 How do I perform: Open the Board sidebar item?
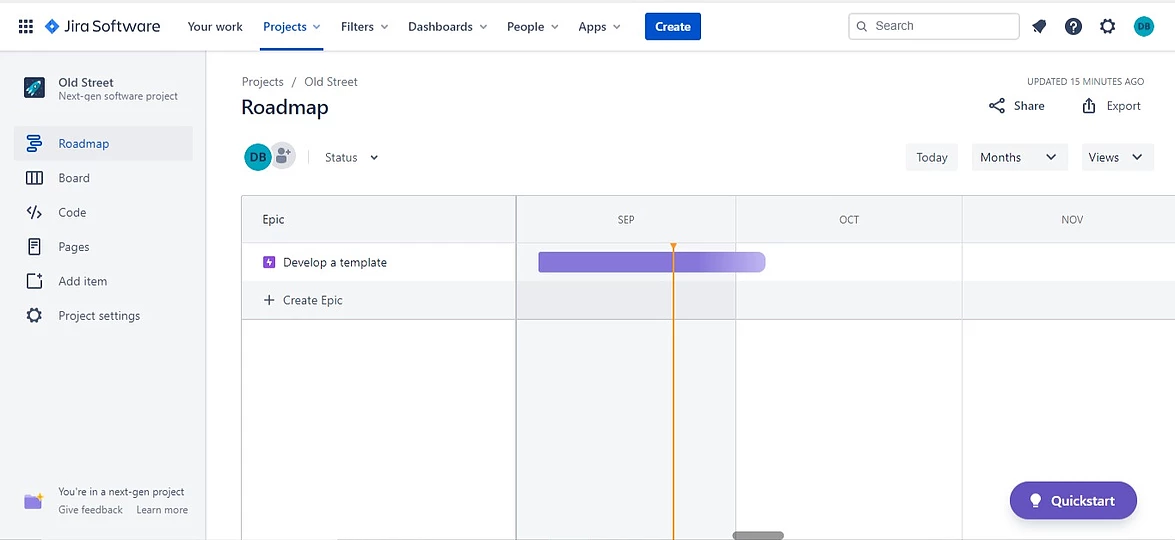(74, 178)
